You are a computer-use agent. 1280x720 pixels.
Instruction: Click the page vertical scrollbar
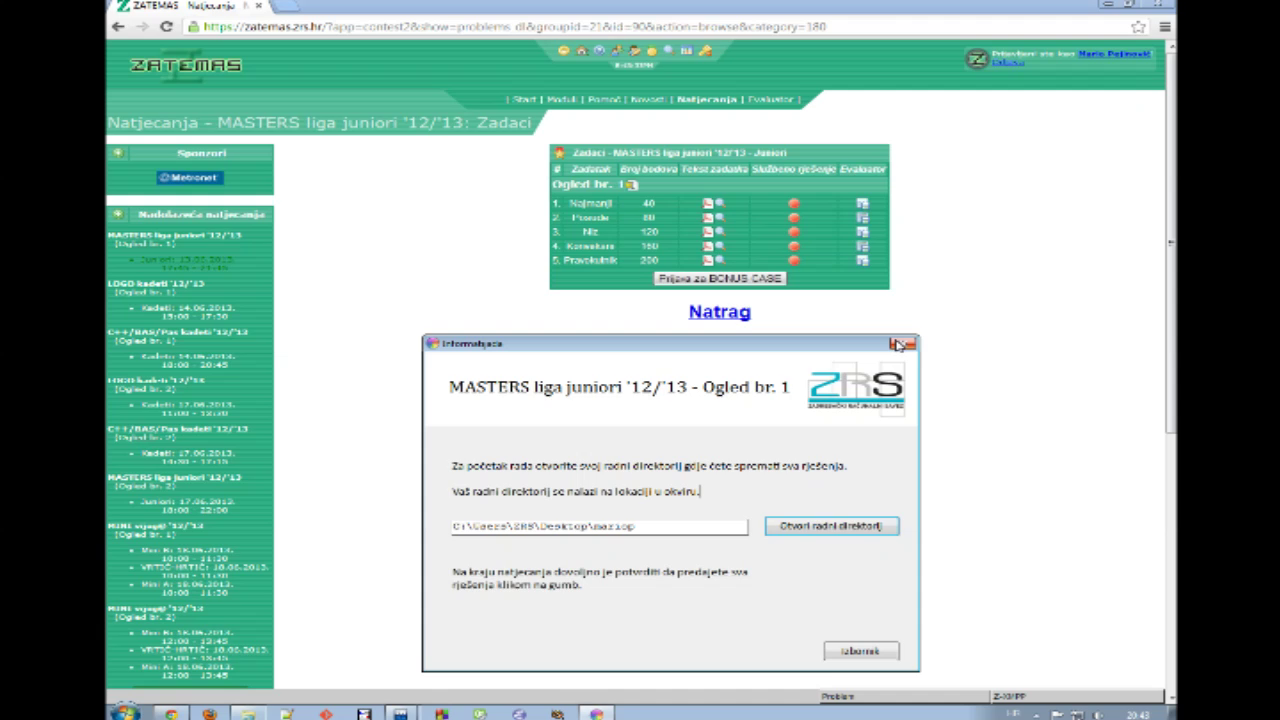[1170, 300]
